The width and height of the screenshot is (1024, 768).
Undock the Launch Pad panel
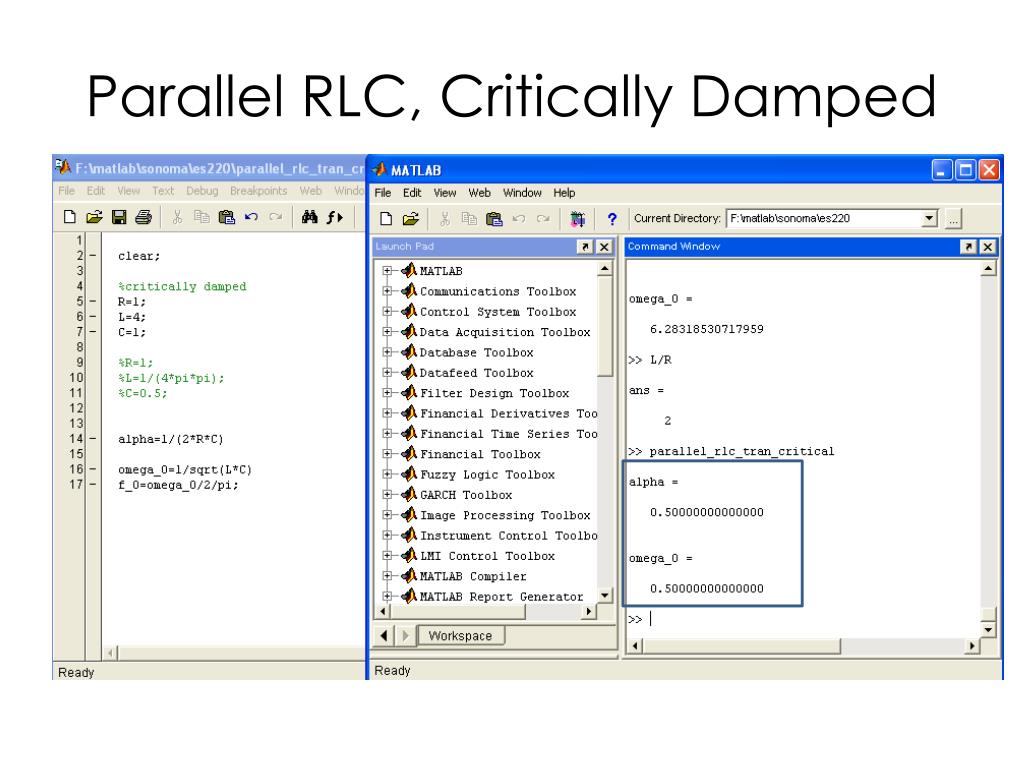(585, 247)
